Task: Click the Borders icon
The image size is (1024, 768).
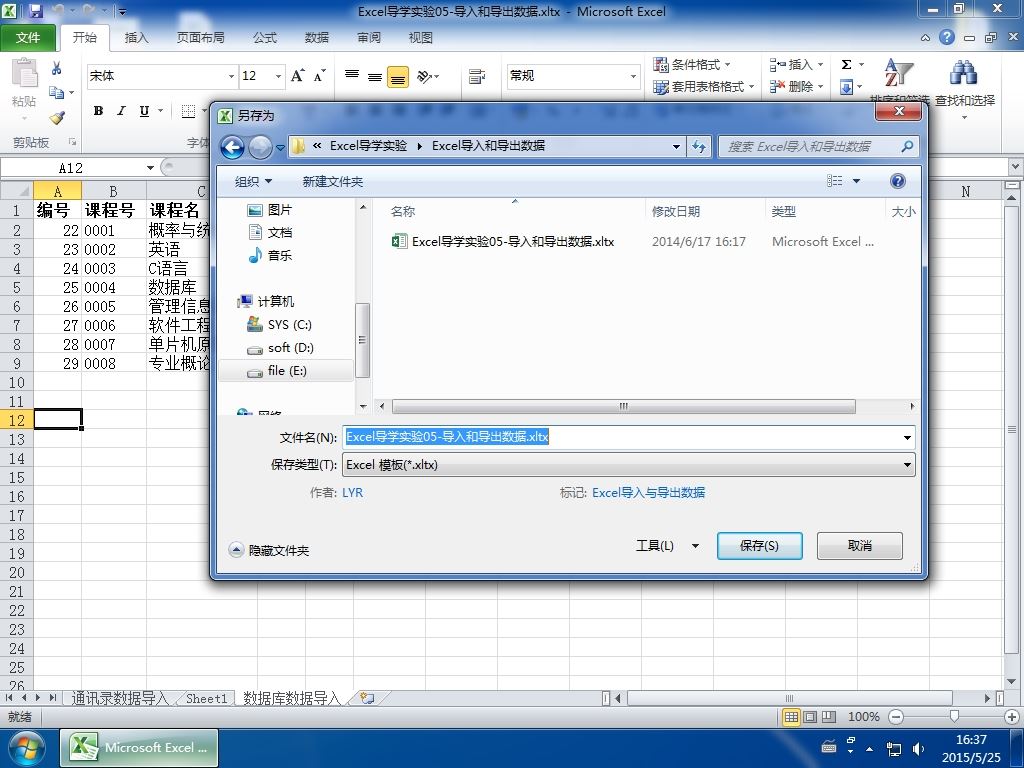Action: pyautogui.click(x=188, y=111)
